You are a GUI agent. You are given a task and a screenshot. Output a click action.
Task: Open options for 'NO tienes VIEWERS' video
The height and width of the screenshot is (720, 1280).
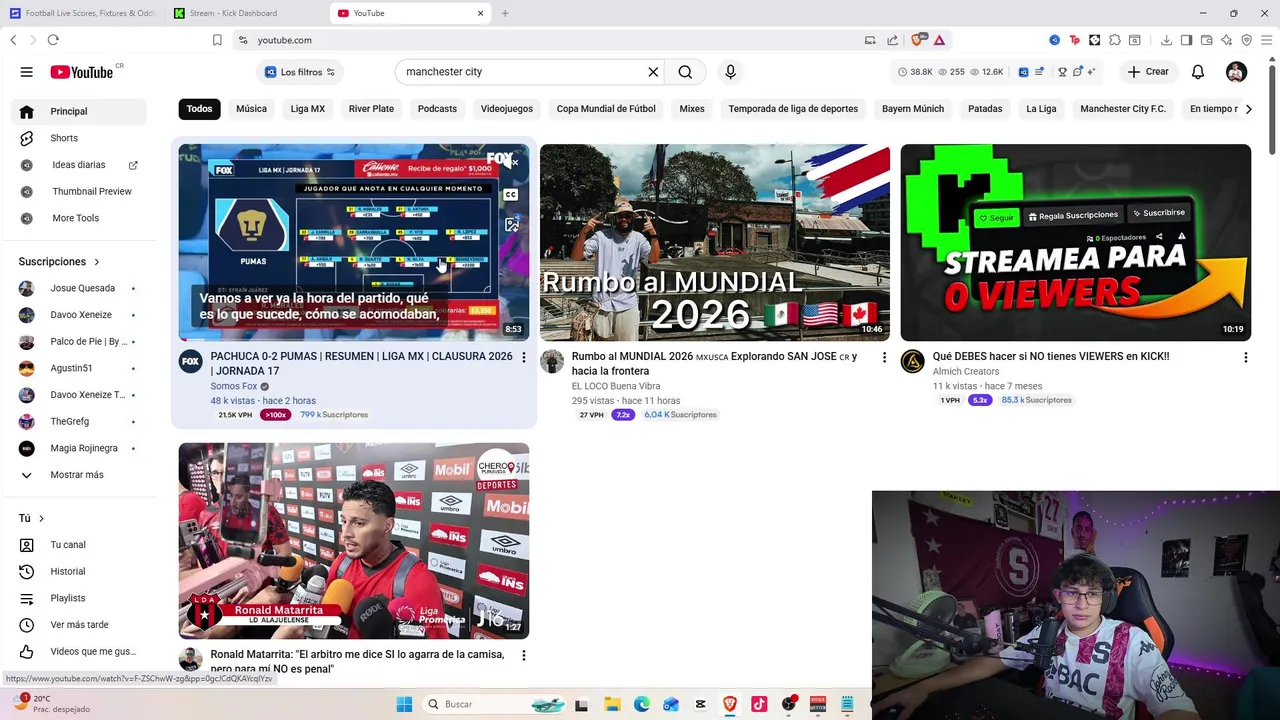(1245, 357)
